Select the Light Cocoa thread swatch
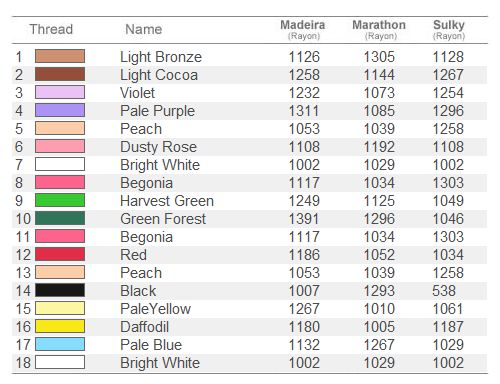The image size is (500, 384). point(60,74)
